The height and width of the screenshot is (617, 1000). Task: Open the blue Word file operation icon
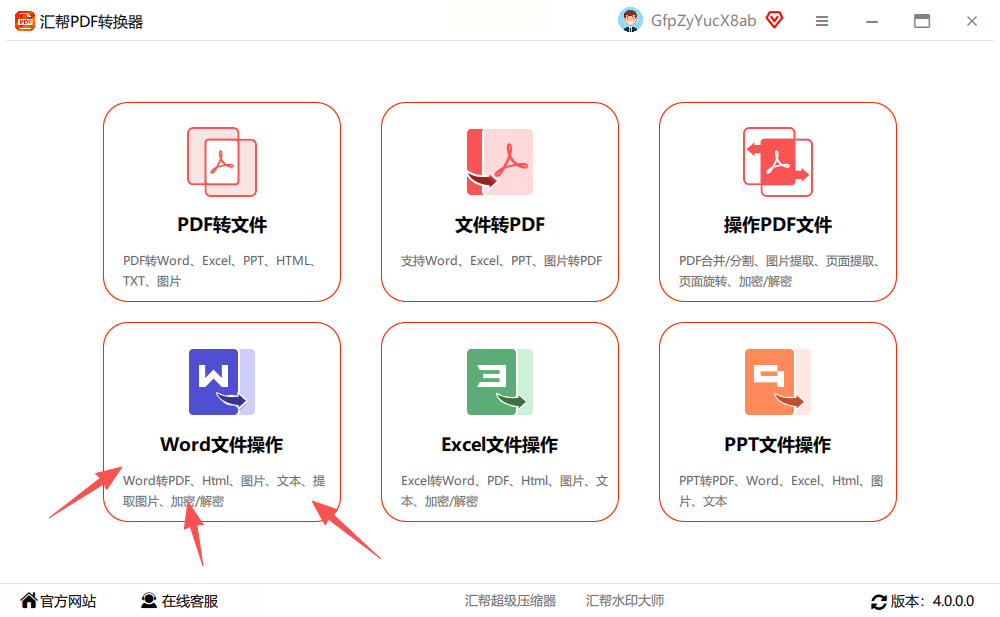[x=222, y=382]
